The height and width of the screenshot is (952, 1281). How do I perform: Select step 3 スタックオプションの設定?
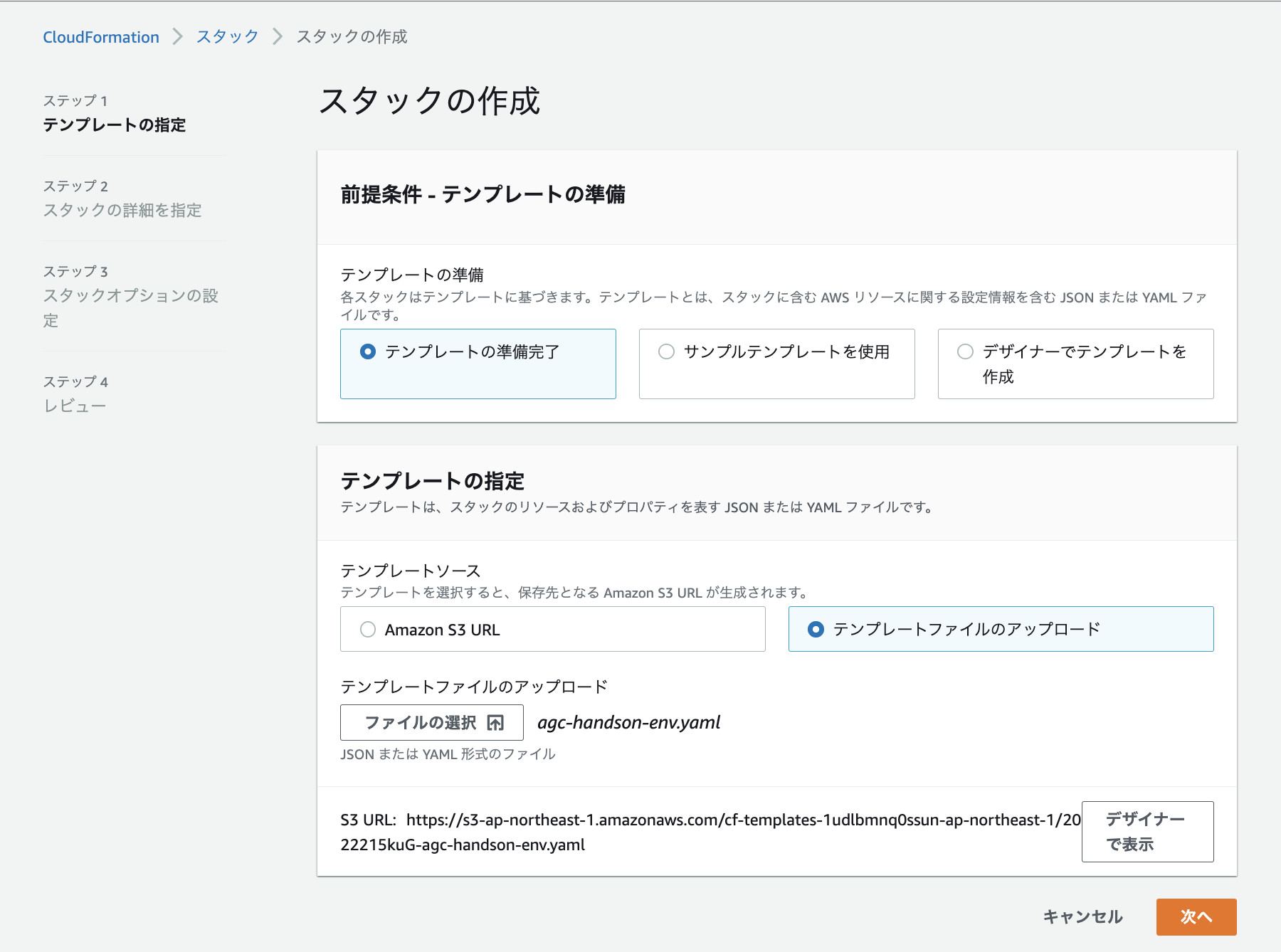pos(131,307)
